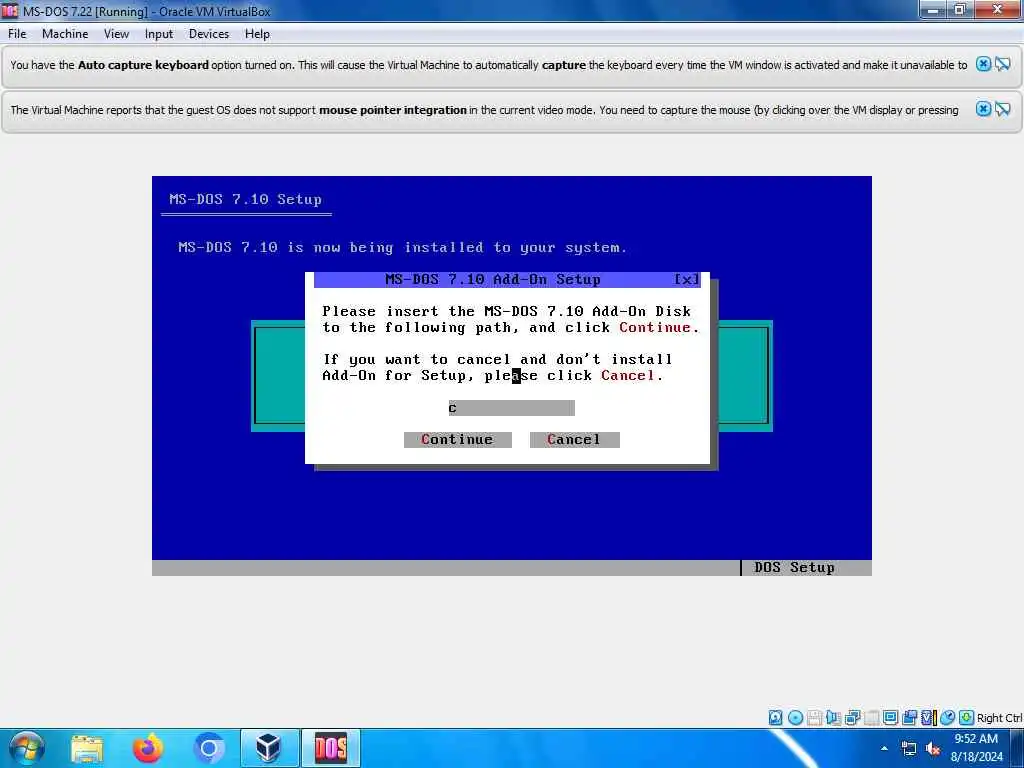The width and height of the screenshot is (1024, 768).
Task: Close the Add-On Setup dialog via [x]
Action: [686, 280]
